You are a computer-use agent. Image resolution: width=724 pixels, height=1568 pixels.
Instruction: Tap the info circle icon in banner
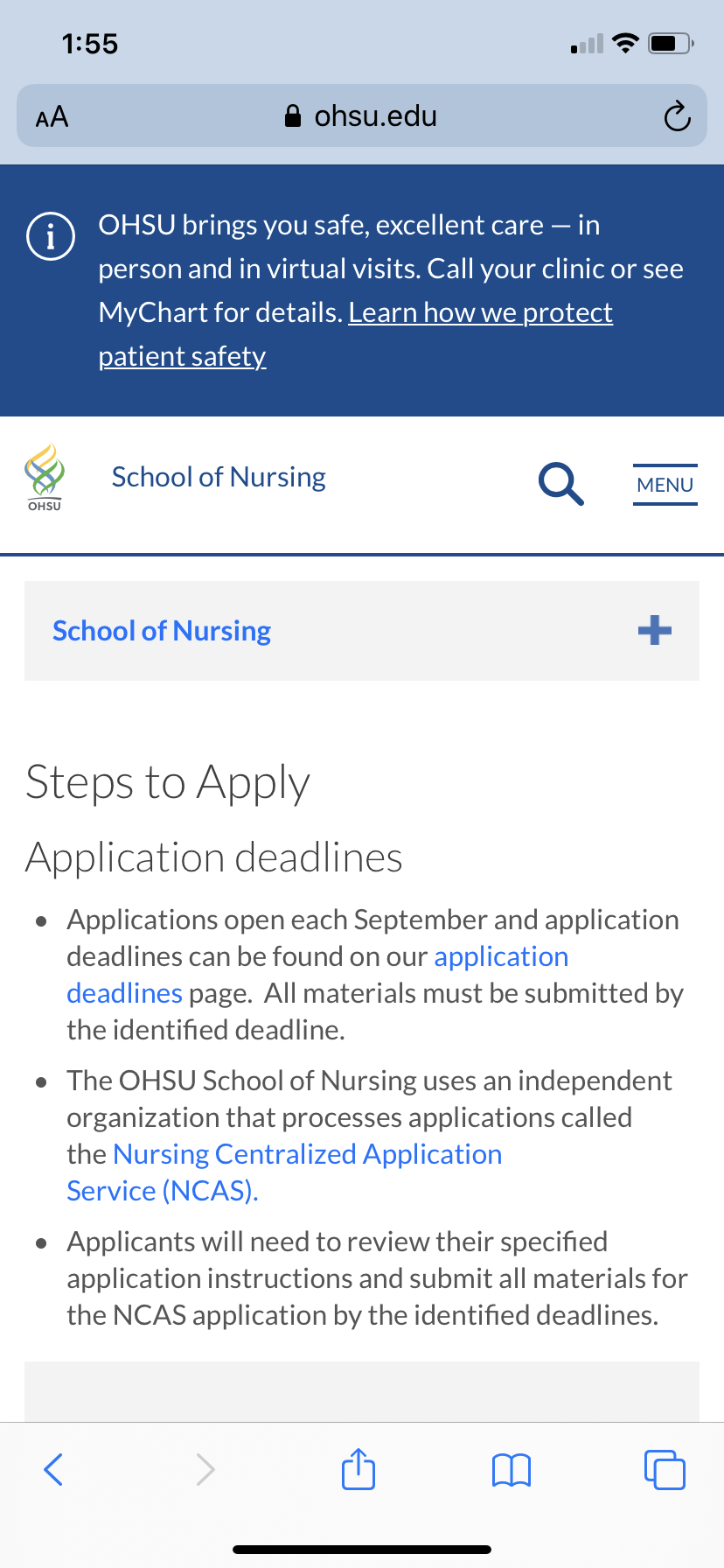(51, 236)
